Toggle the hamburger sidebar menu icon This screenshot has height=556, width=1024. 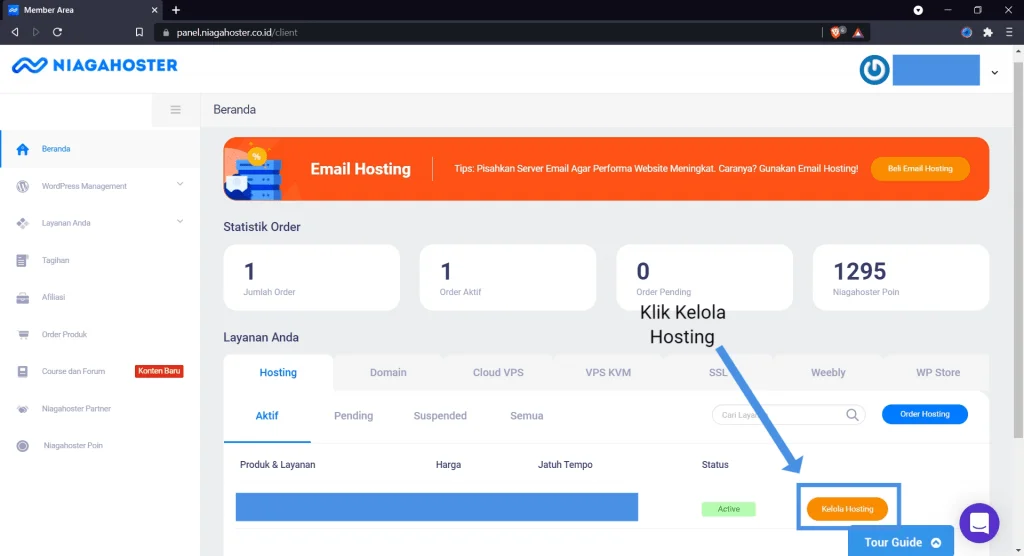176,110
